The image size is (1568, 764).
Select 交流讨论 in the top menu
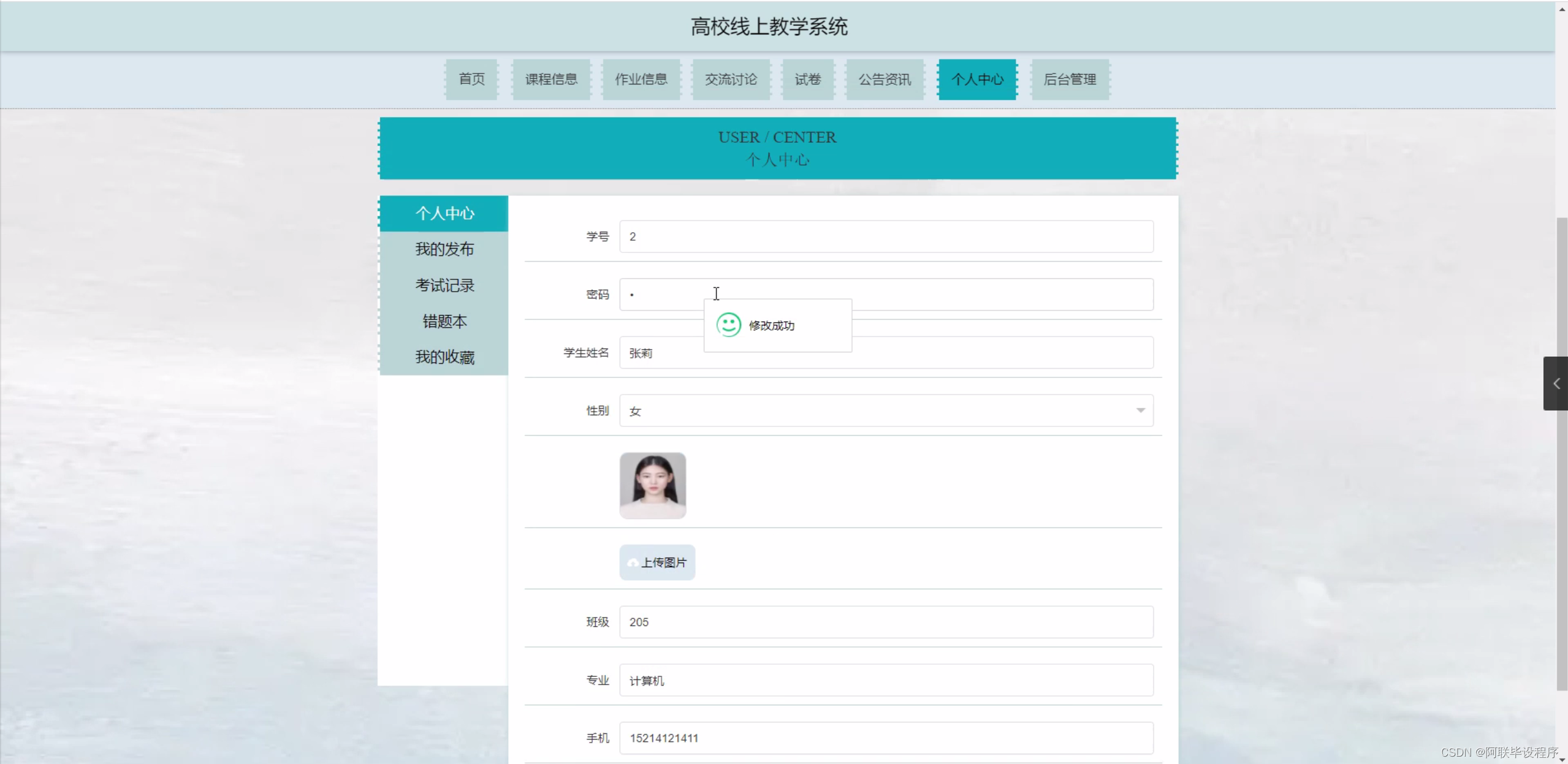(730, 79)
